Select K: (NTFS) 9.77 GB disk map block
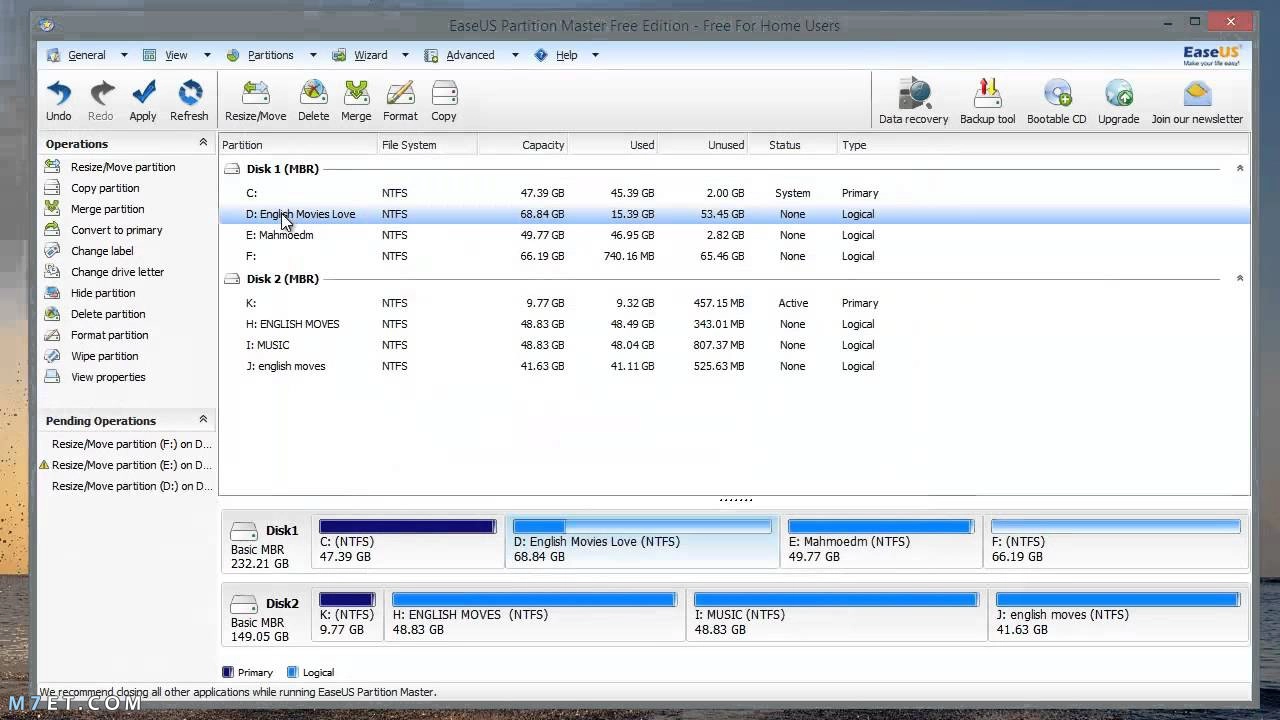The image size is (1280, 720). pyautogui.click(x=348, y=614)
